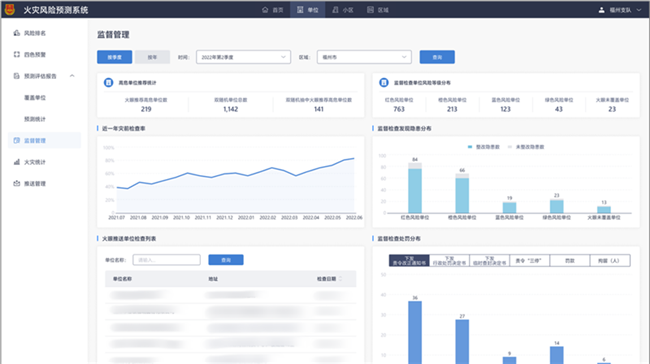Click the 风险排名 sidebar icon

coord(17,33)
